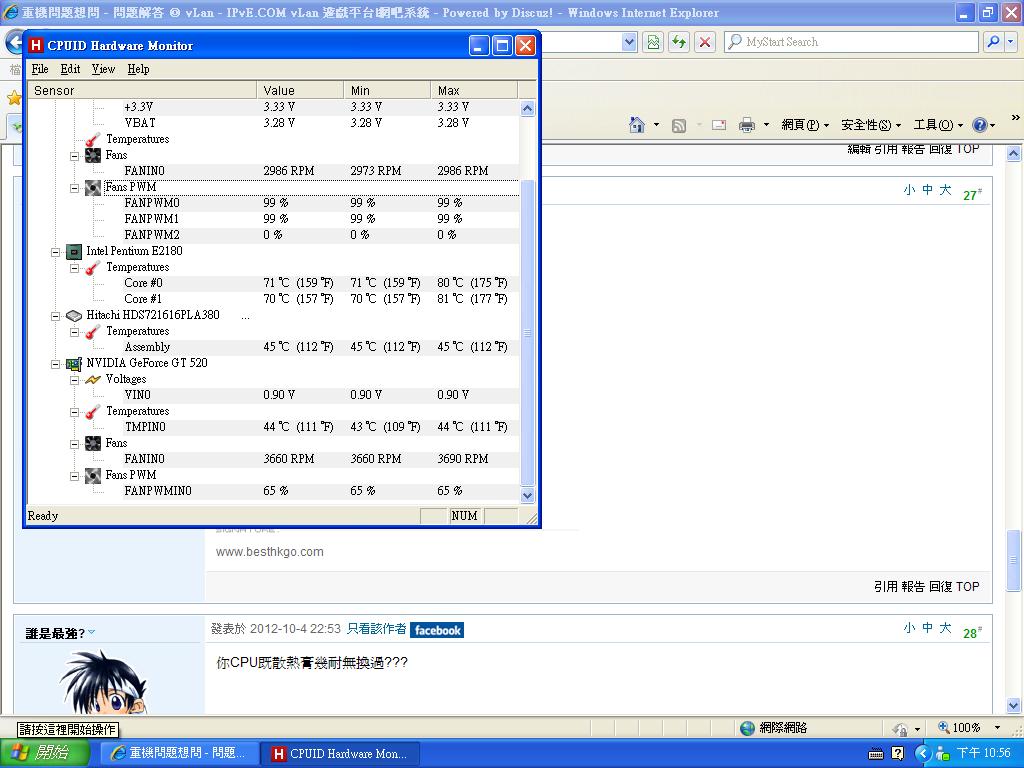Click the NVIDIA GeForce GT 520 card icon
The width and height of the screenshot is (1024, 768).
73,363
